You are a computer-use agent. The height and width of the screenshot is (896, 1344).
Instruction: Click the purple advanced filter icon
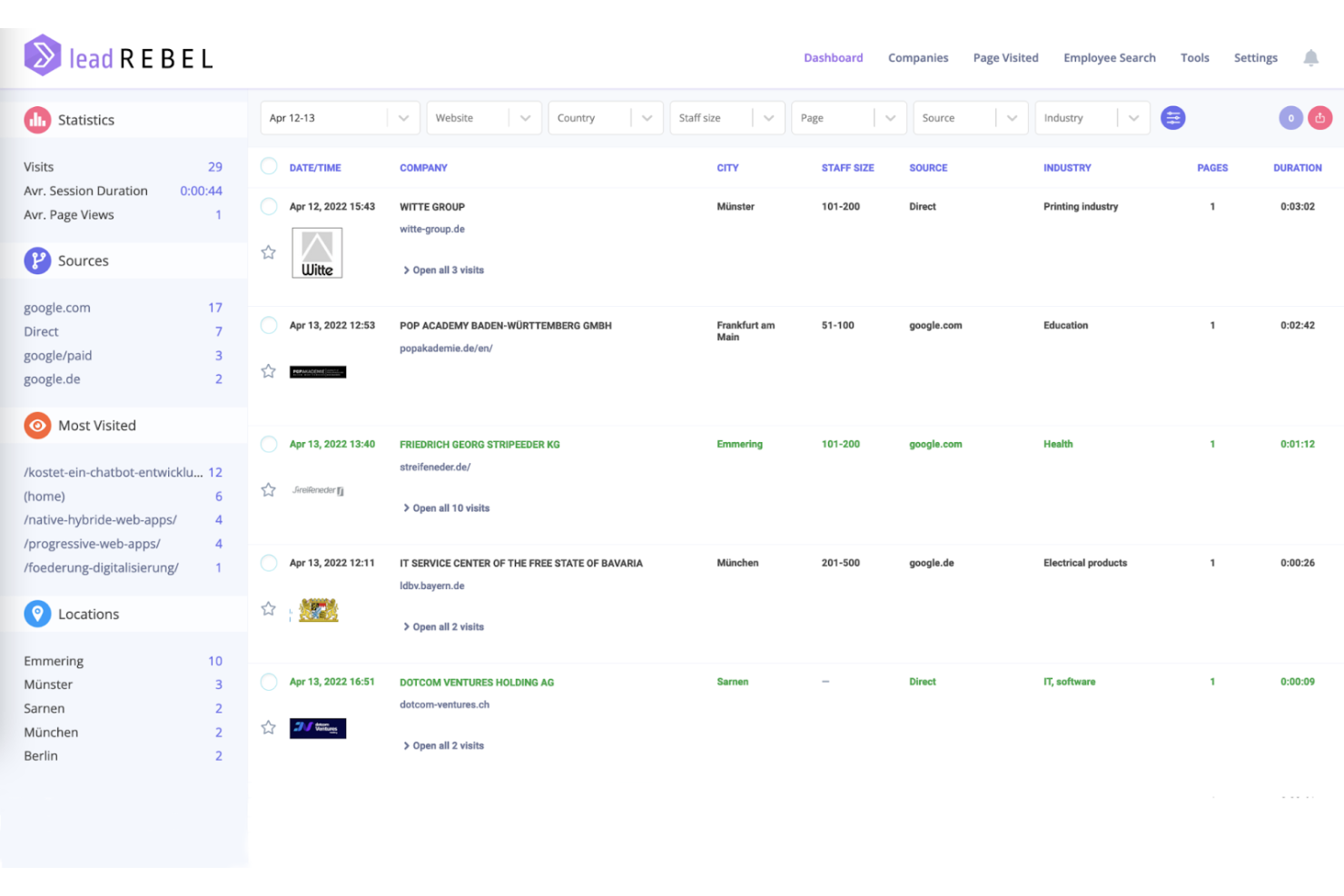[x=1173, y=118]
